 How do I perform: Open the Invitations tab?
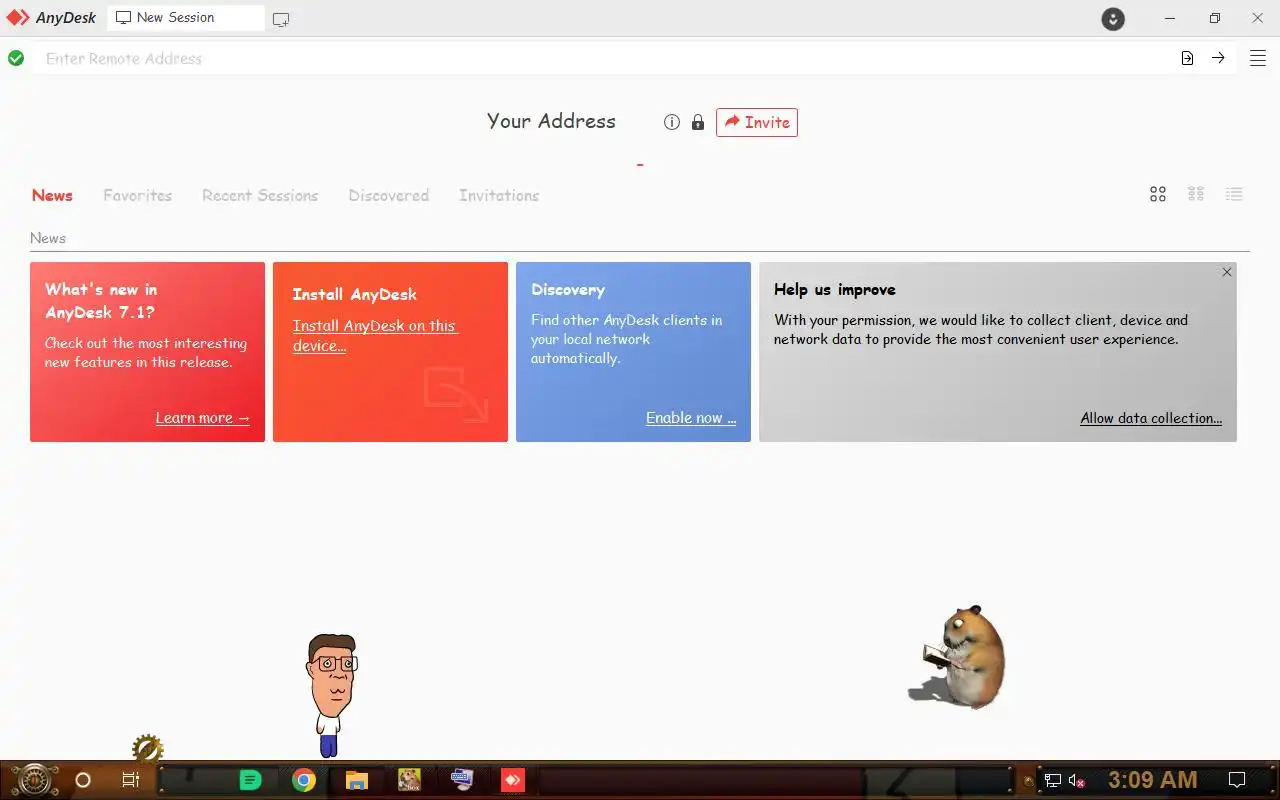[x=499, y=195]
